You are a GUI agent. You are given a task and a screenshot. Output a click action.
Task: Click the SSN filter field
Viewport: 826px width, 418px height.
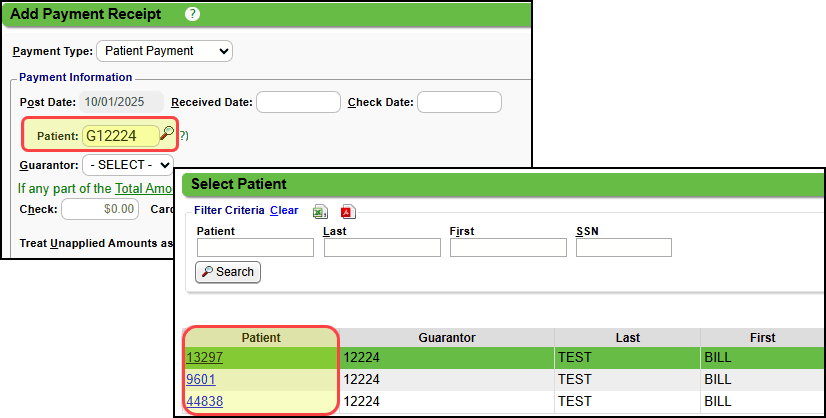click(x=623, y=247)
